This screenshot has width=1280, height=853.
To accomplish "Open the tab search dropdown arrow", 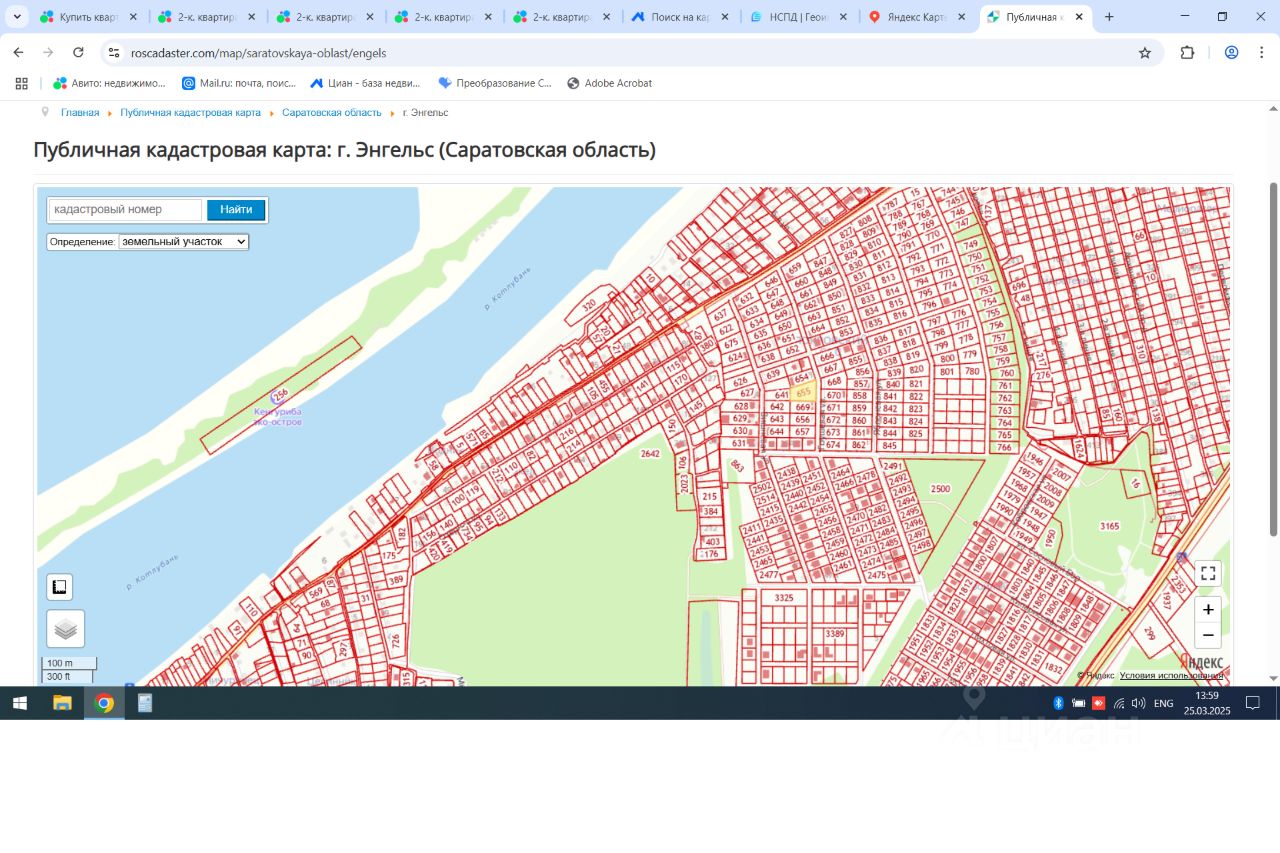I will [x=17, y=17].
